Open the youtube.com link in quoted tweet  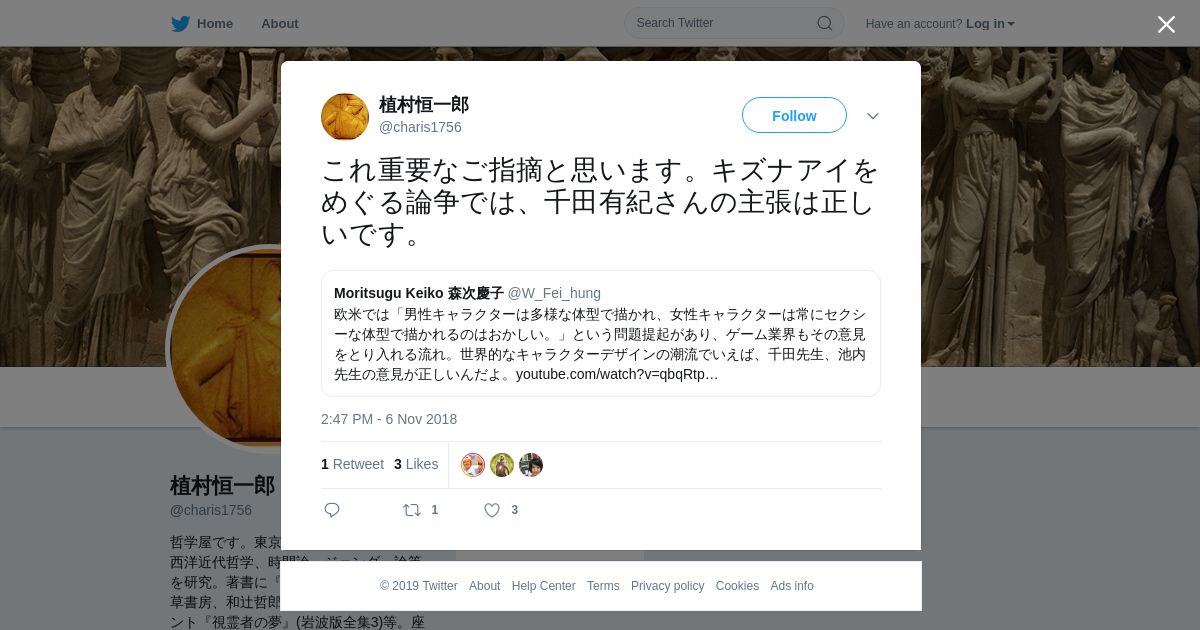[x=617, y=374]
